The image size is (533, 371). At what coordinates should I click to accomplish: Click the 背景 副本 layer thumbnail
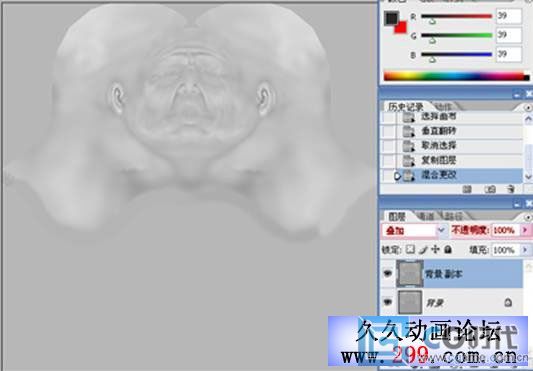click(410, 274)
